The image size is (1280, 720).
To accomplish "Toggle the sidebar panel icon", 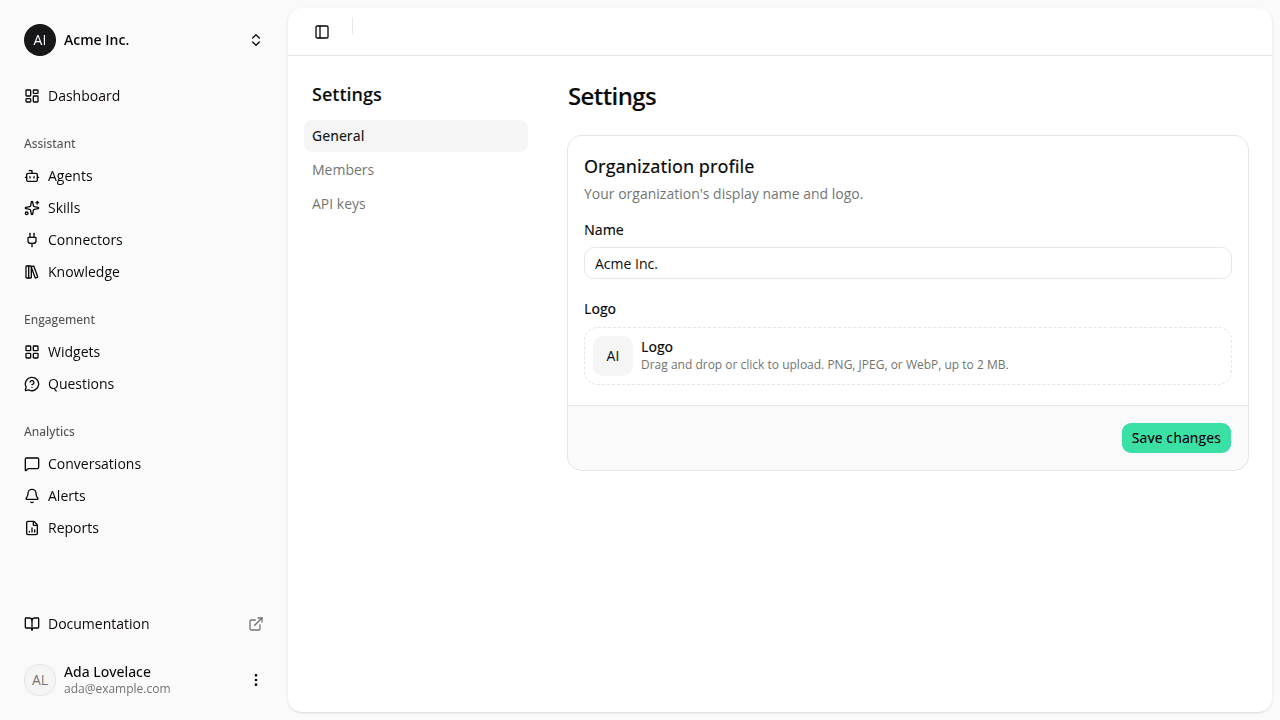I will (322, 32).
